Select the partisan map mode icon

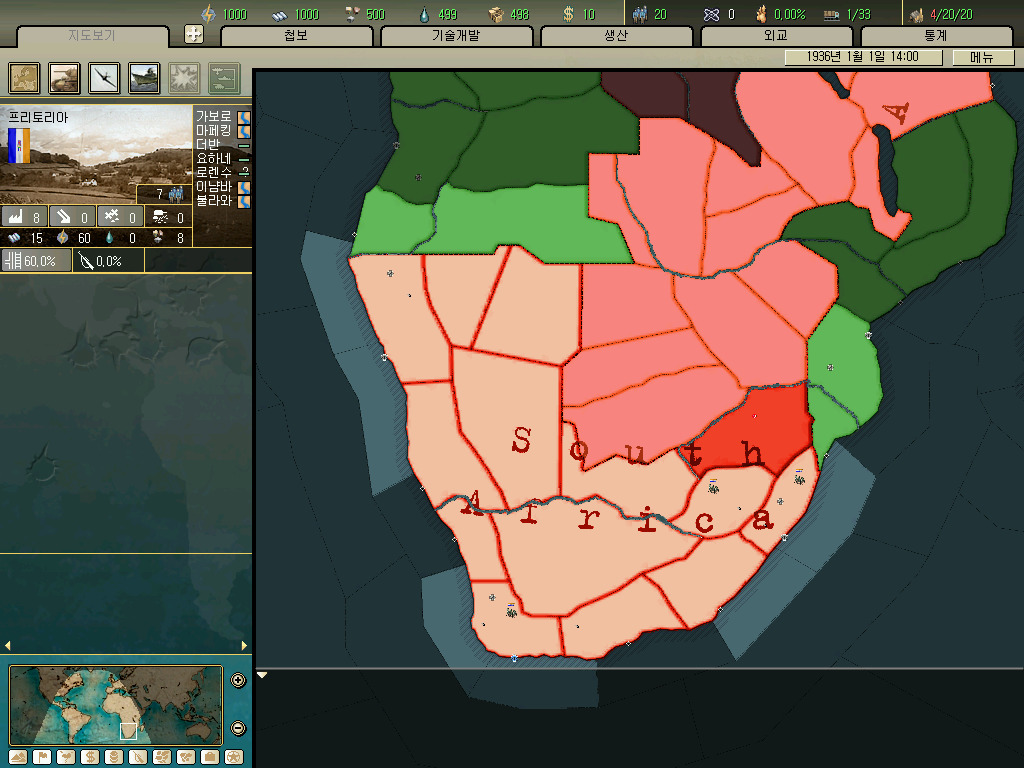pos(138,757)
